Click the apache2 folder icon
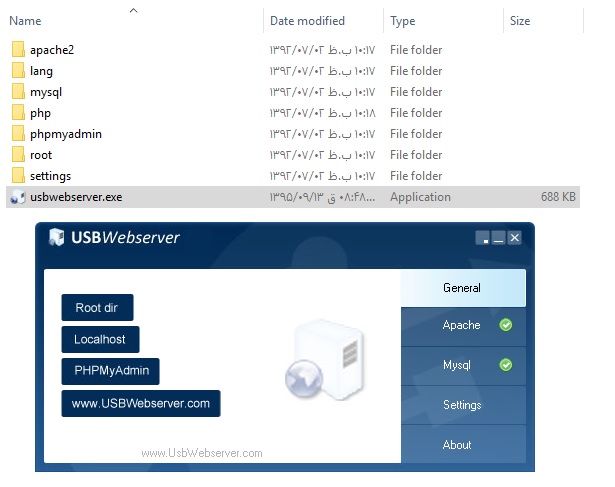The width and height of the screenshot is (615, 487). (x=17, y=50)
